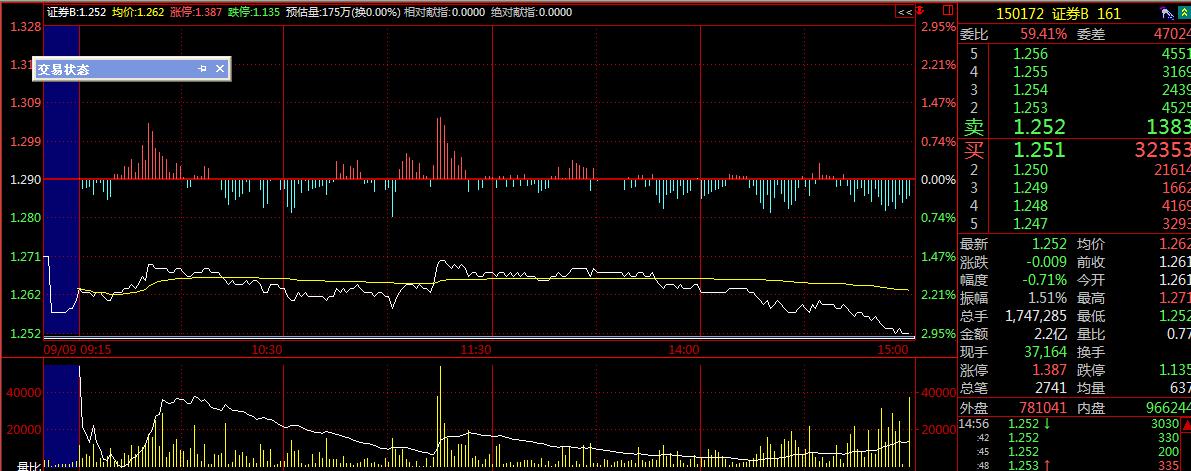Click the sell price 1.252 in 卖 row

click(x=1039, y=127)
